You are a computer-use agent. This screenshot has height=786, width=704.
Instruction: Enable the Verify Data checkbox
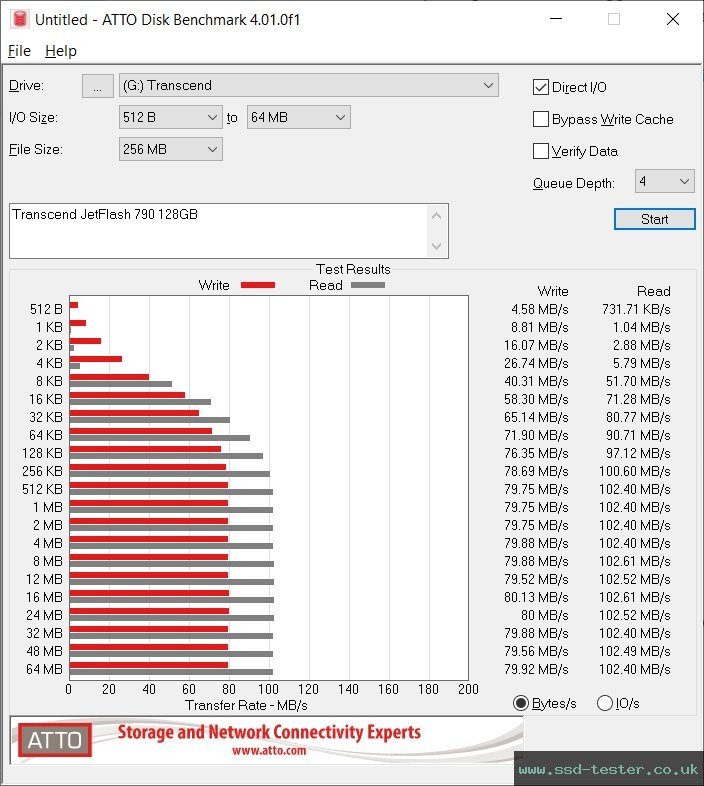pyautogui.click(x=541, y=151)
